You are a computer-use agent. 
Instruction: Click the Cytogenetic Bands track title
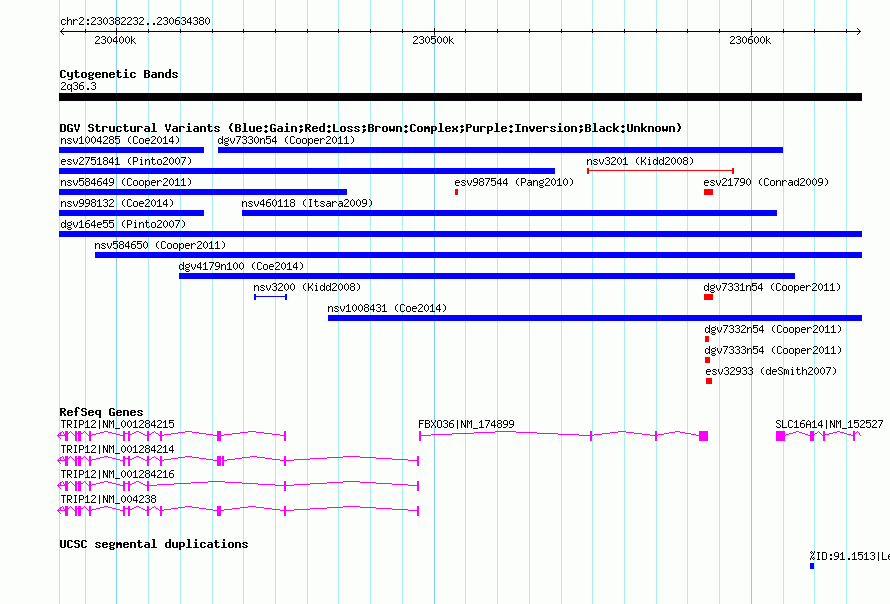(x=119, y=74)
